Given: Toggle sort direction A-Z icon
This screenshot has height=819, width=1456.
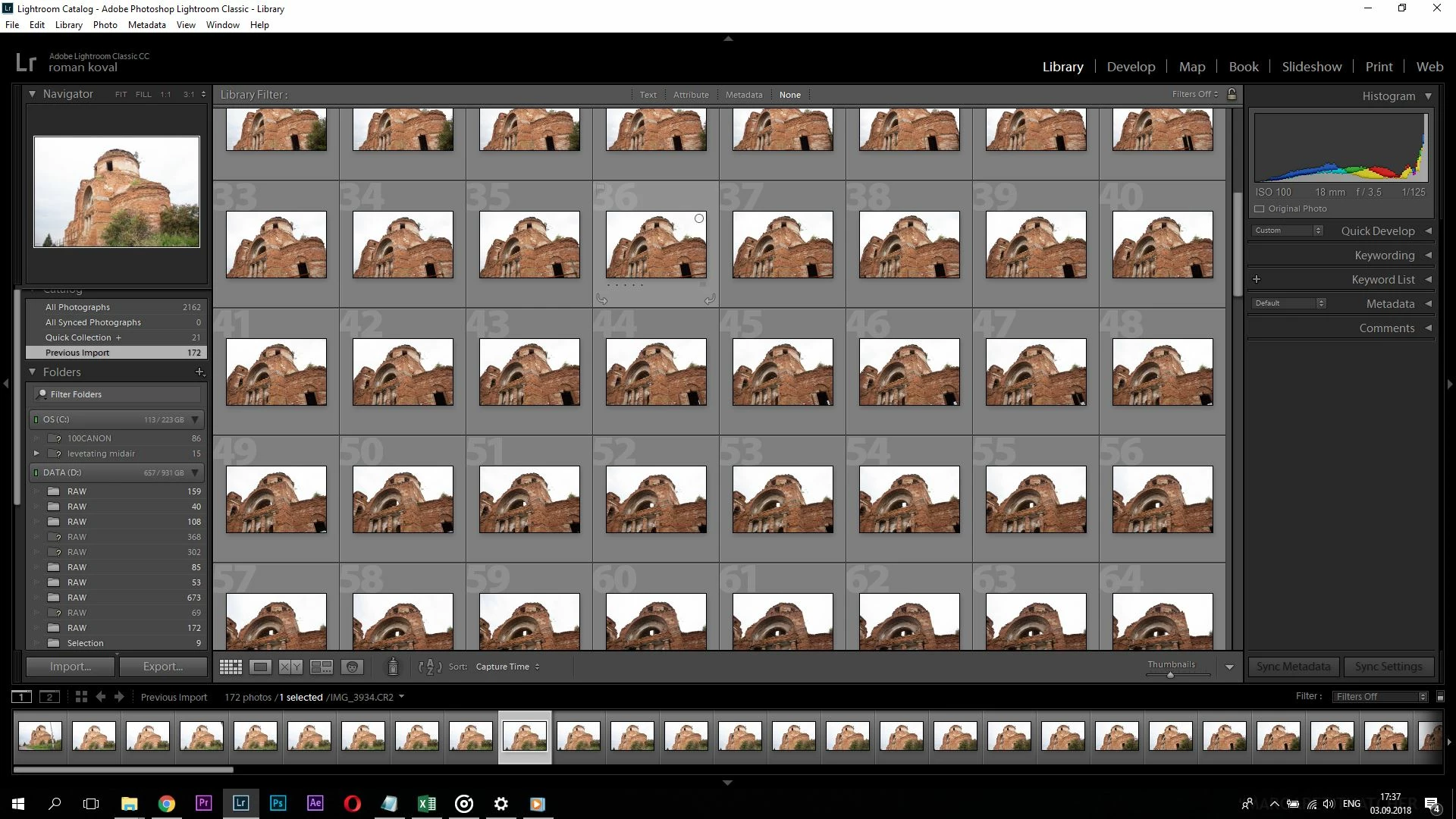Looking at the screenshot, I should [430, 667].
